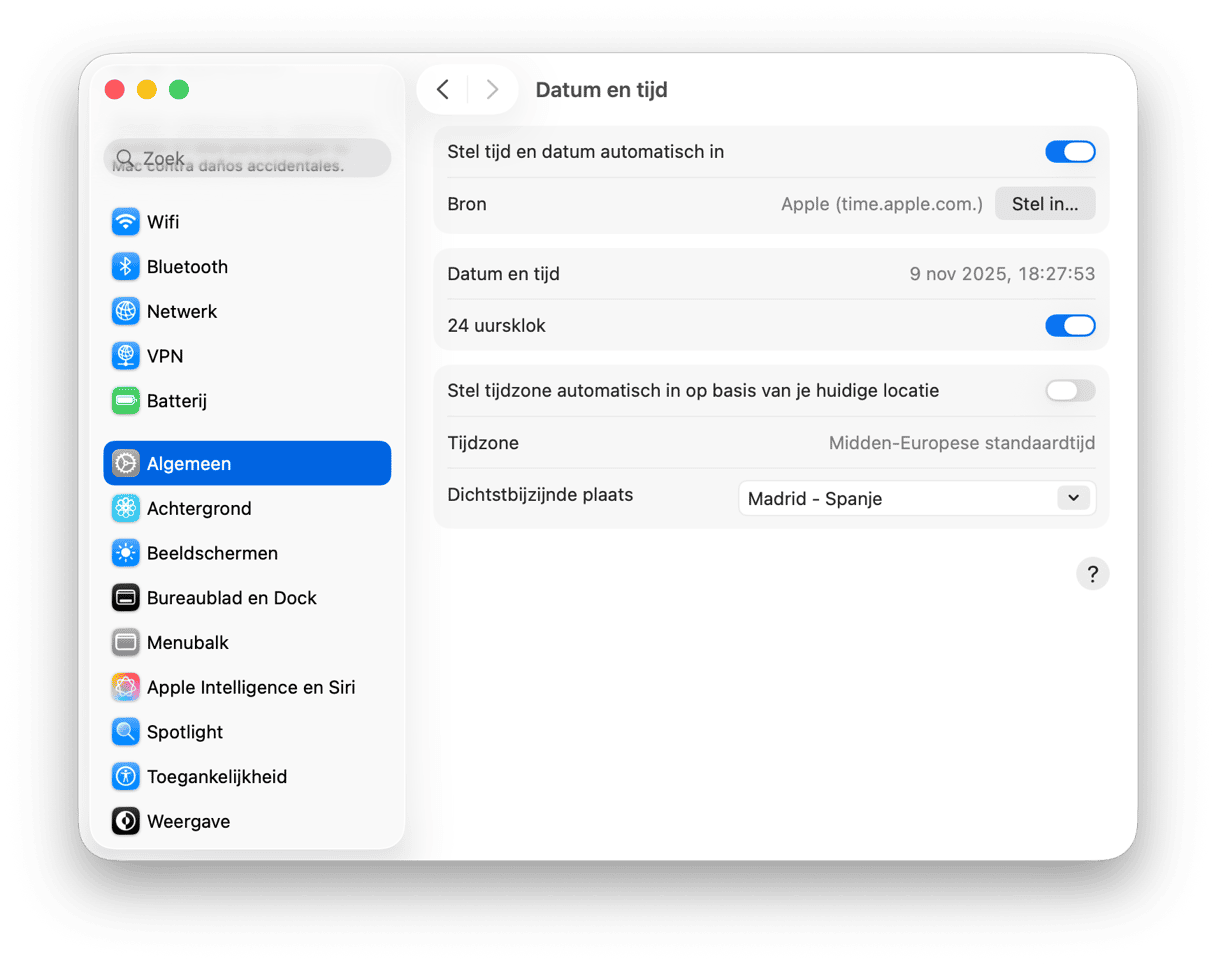Open Bureaublad en Dock section
This screenshot has height=964, width=1216.
(231, 598)
